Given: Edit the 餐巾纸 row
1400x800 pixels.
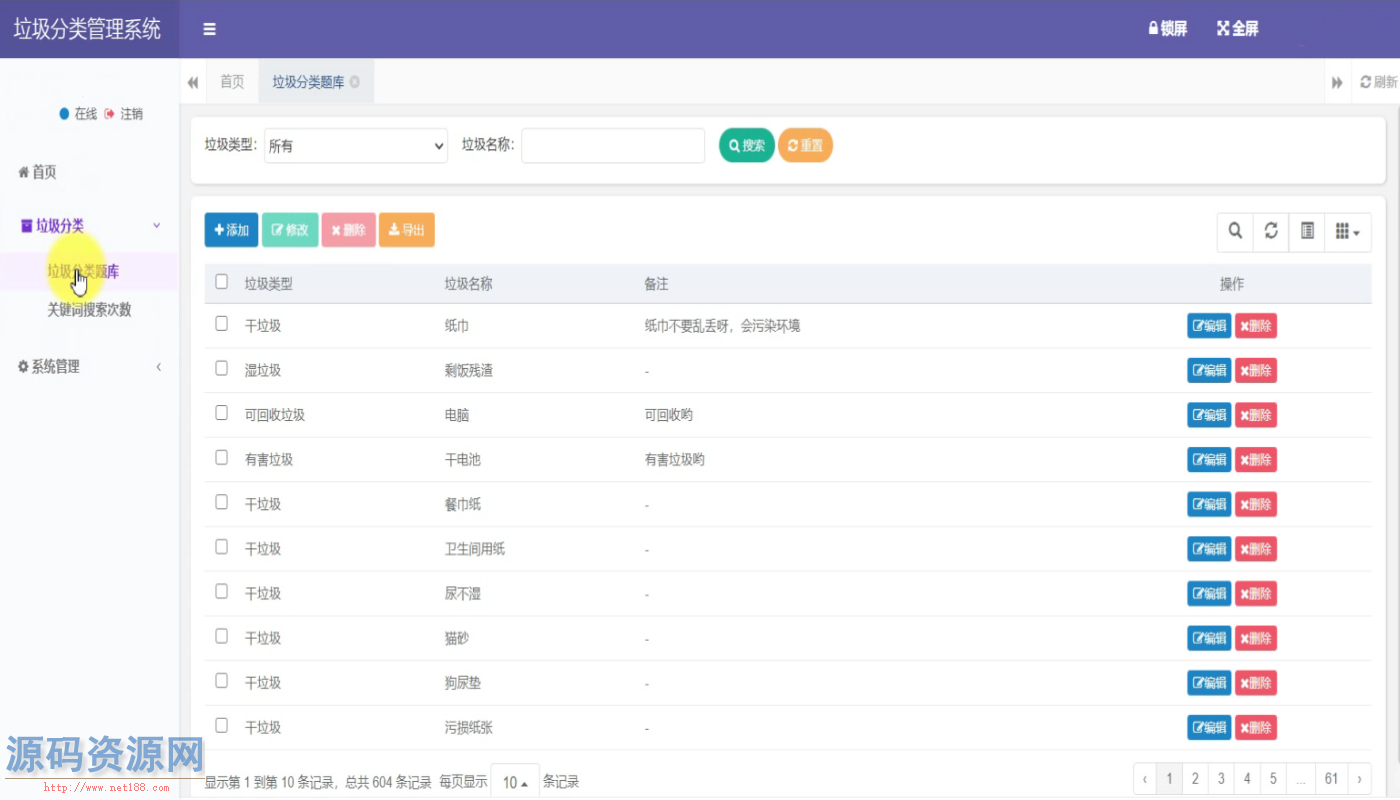Looking at the screenshot, I should (1209, 505).
